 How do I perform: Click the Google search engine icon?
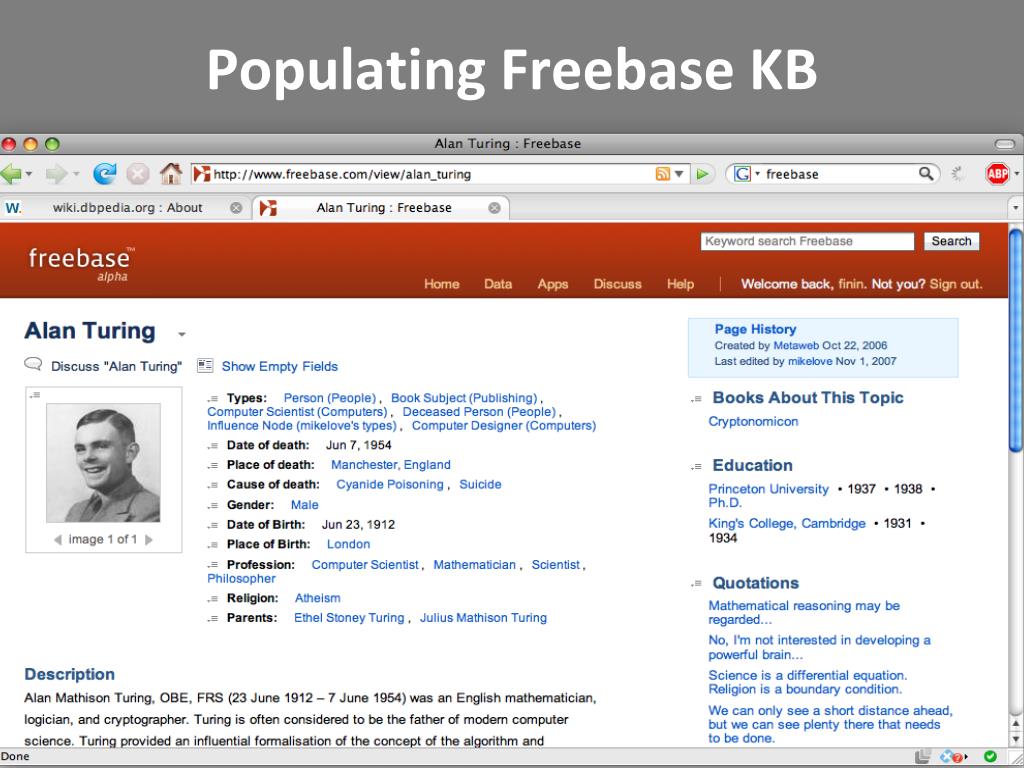(x=743, y=174)
